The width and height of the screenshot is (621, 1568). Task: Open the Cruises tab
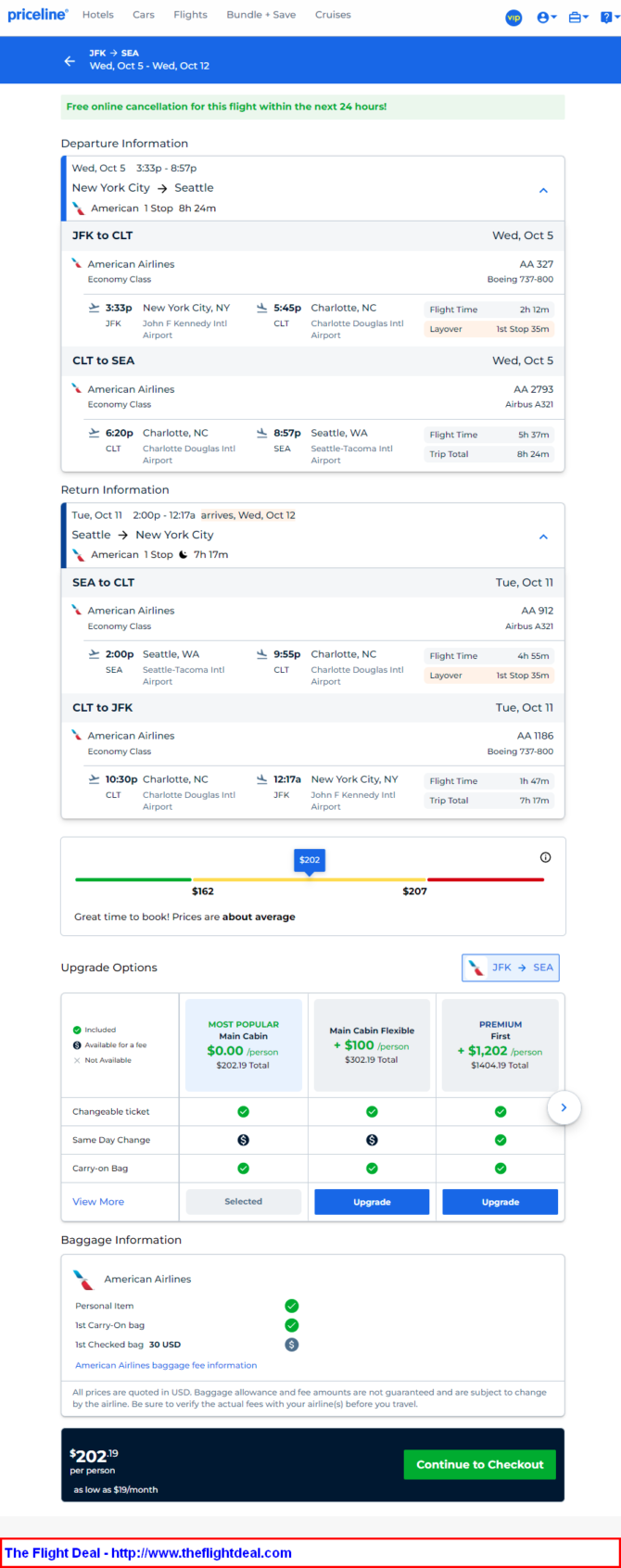[333, 15]
